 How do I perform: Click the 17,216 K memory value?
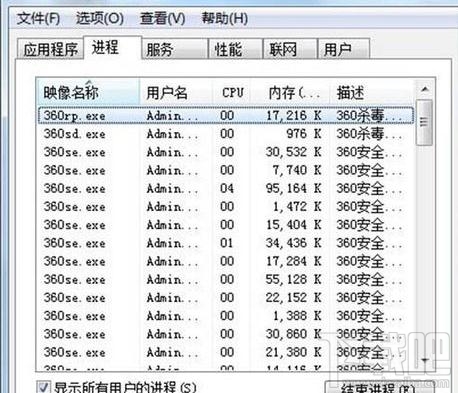click(294, 116)
